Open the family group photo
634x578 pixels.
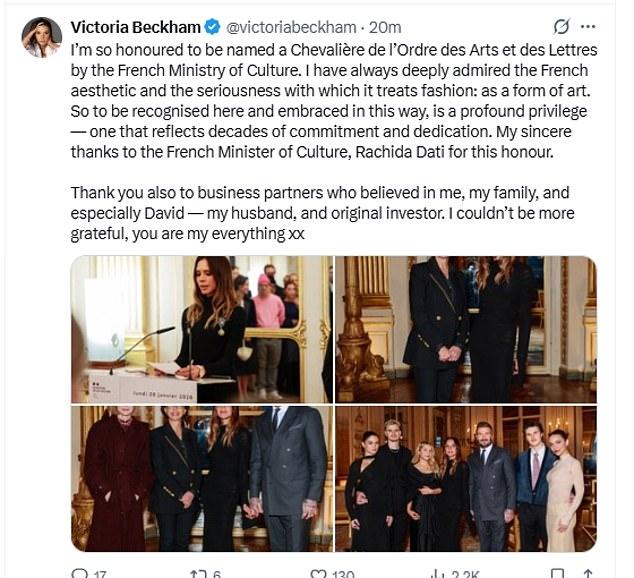tap(465, 478)
